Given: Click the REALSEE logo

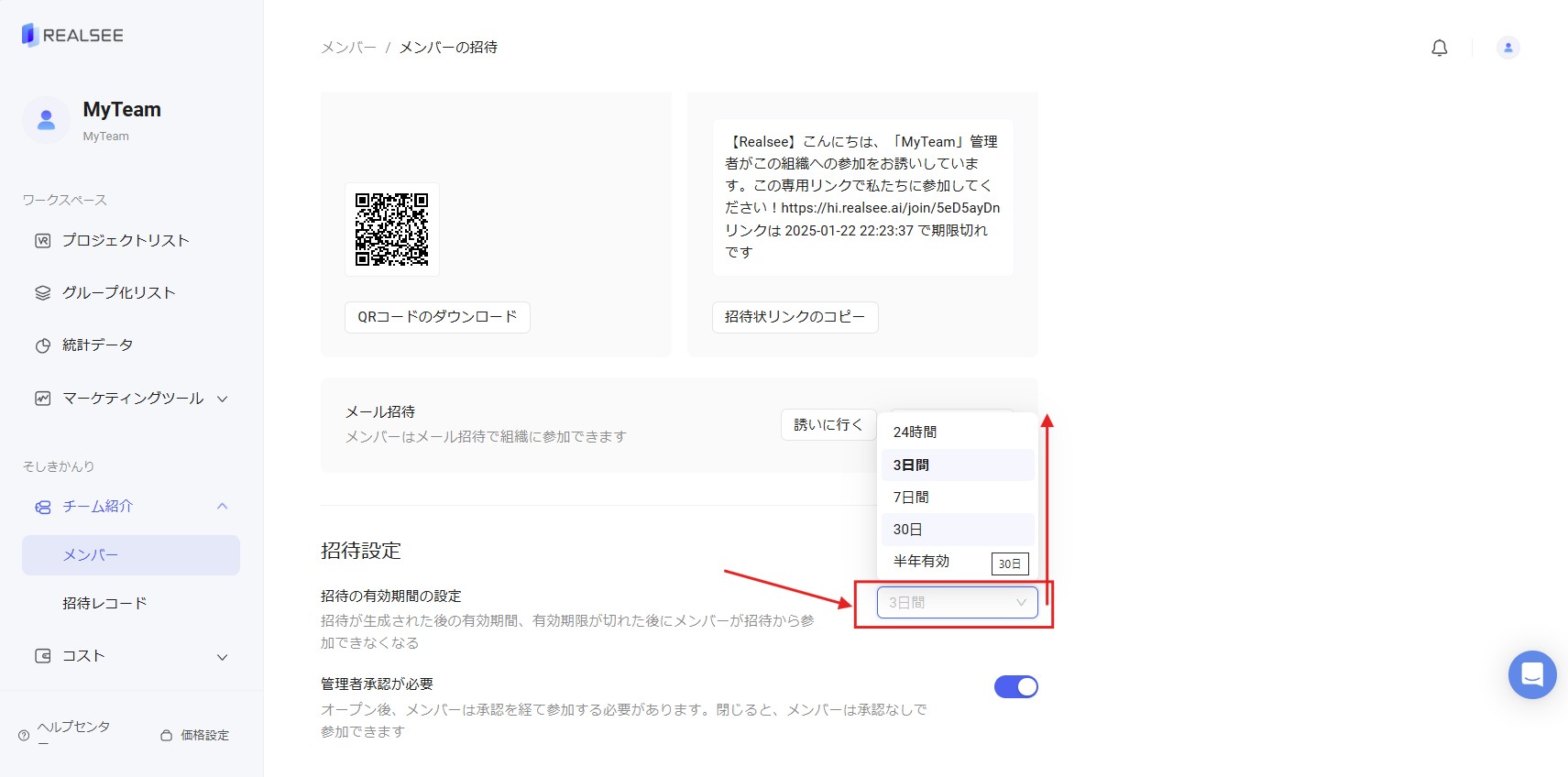Looking at the screenshot, I should click(x=72, y=35).
